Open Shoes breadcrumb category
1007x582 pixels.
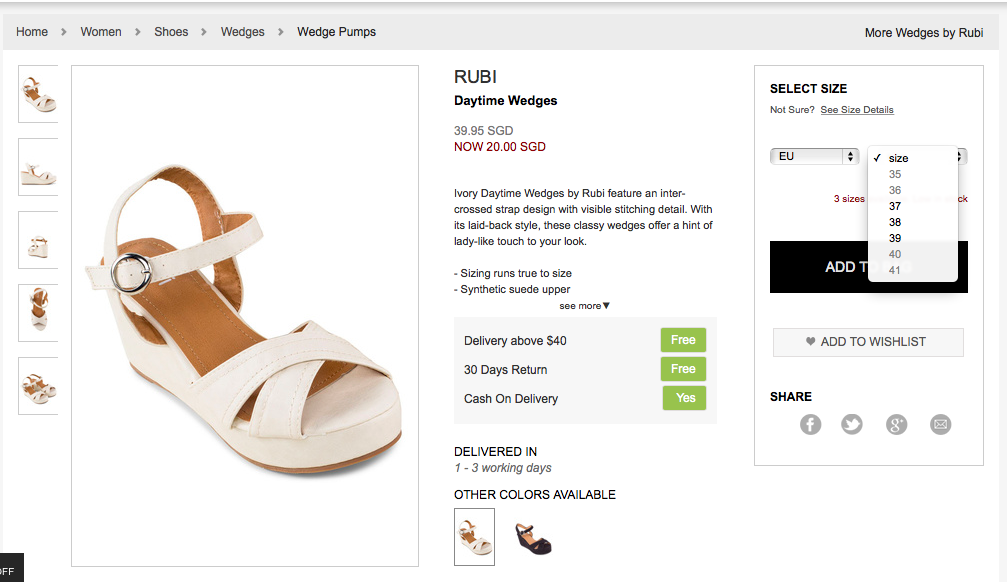[x=171, y=31]
